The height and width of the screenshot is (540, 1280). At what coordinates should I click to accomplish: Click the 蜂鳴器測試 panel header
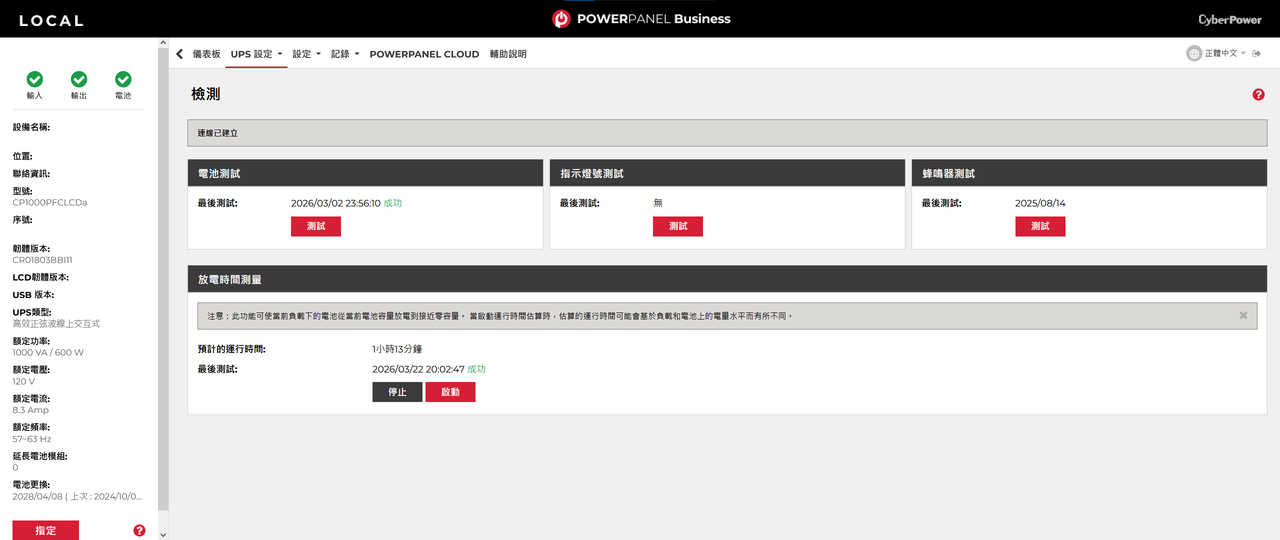(1090, 173)
